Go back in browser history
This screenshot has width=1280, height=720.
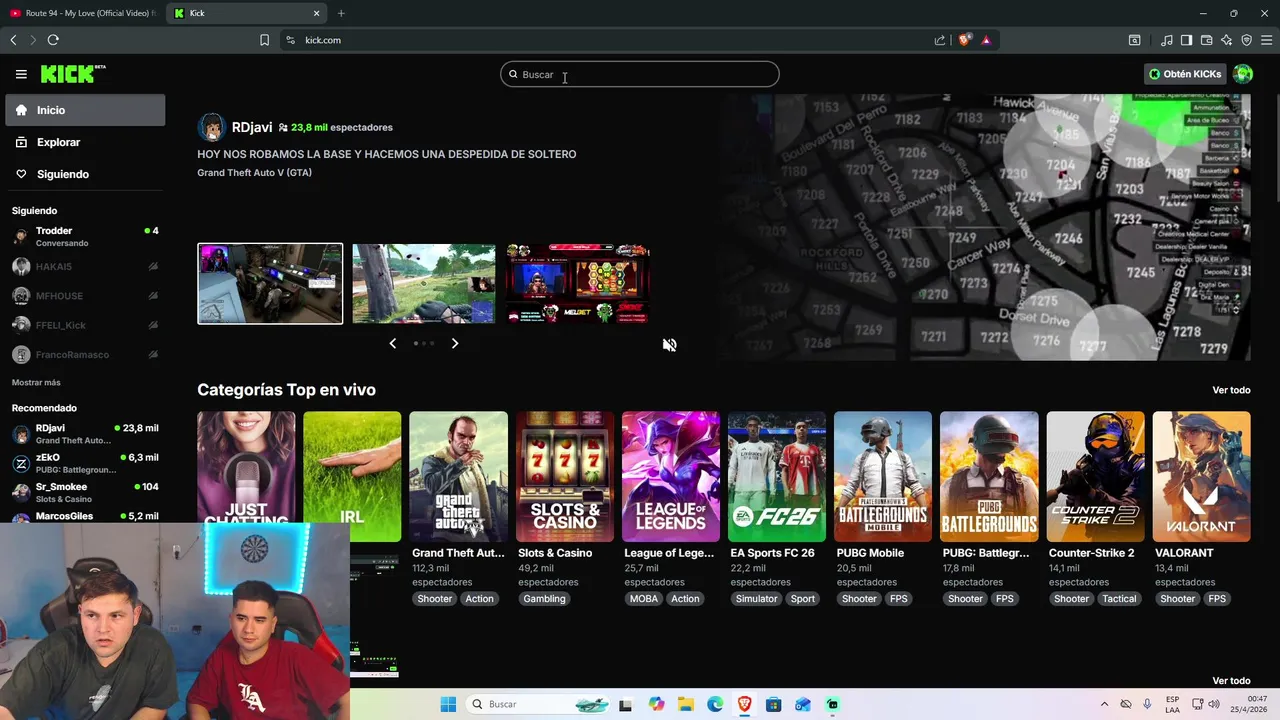tap(13, 40)
